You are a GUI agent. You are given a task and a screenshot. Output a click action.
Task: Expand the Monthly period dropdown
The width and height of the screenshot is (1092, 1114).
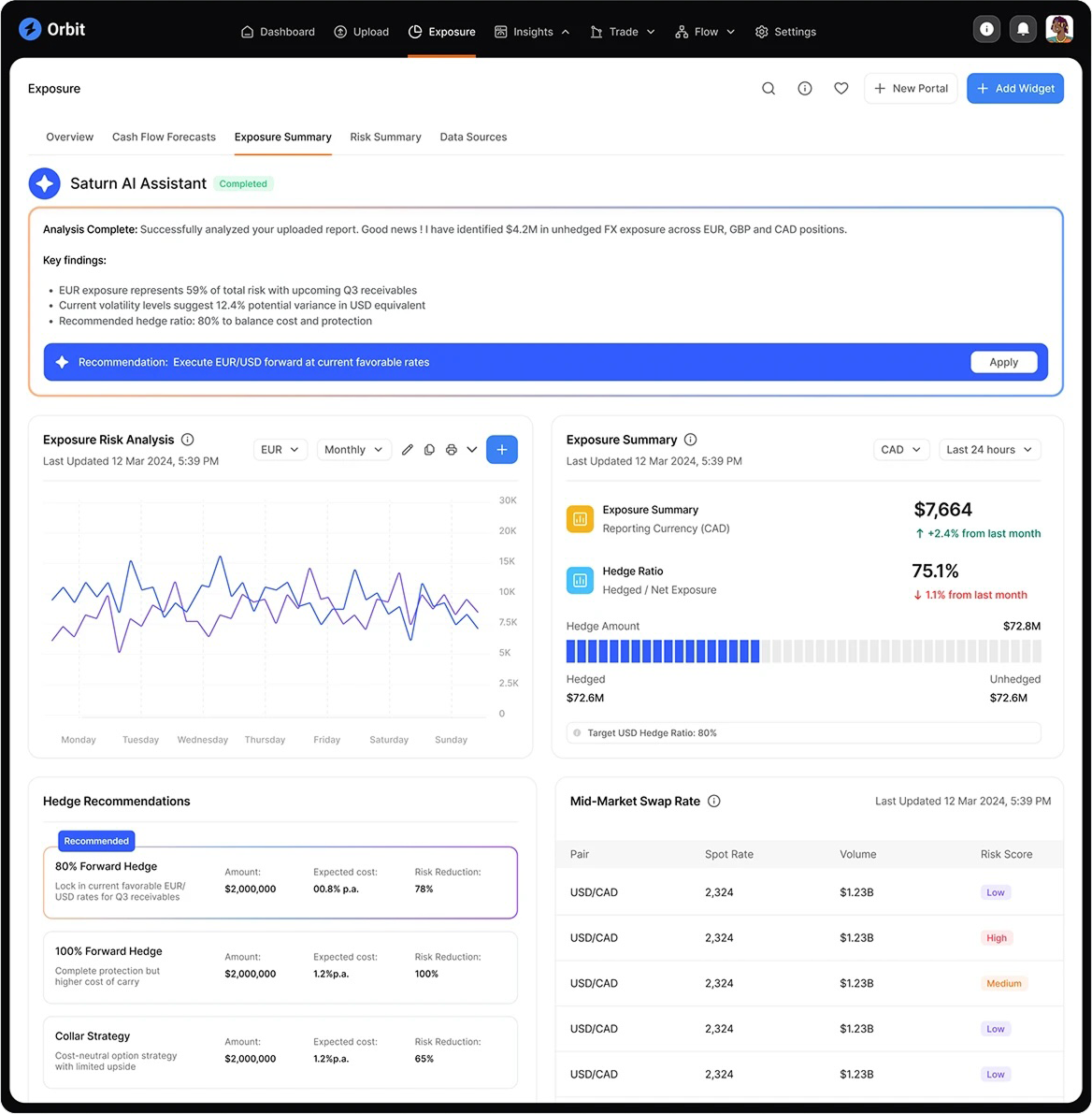(353, 450)
